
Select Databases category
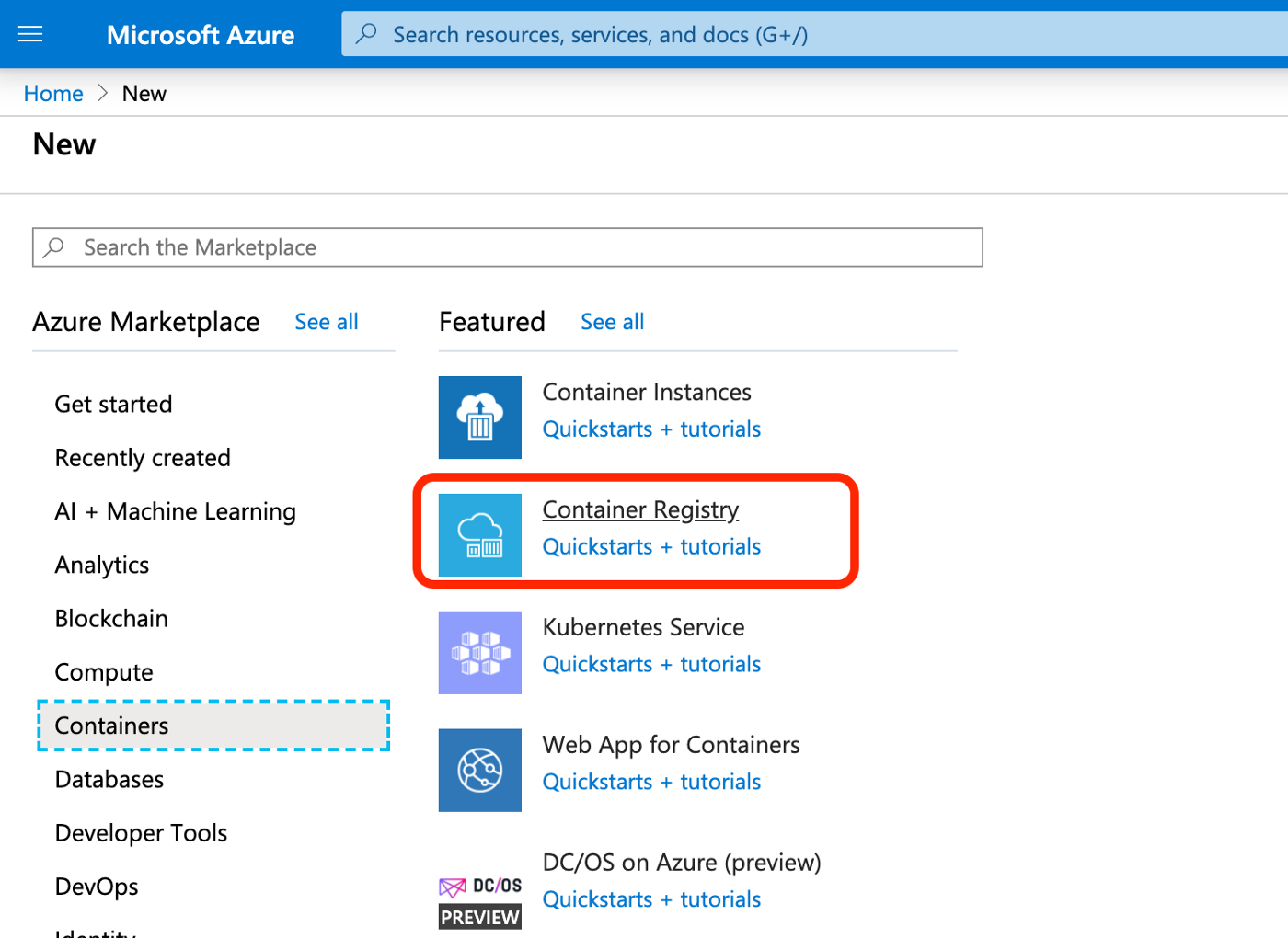point(109,780)
